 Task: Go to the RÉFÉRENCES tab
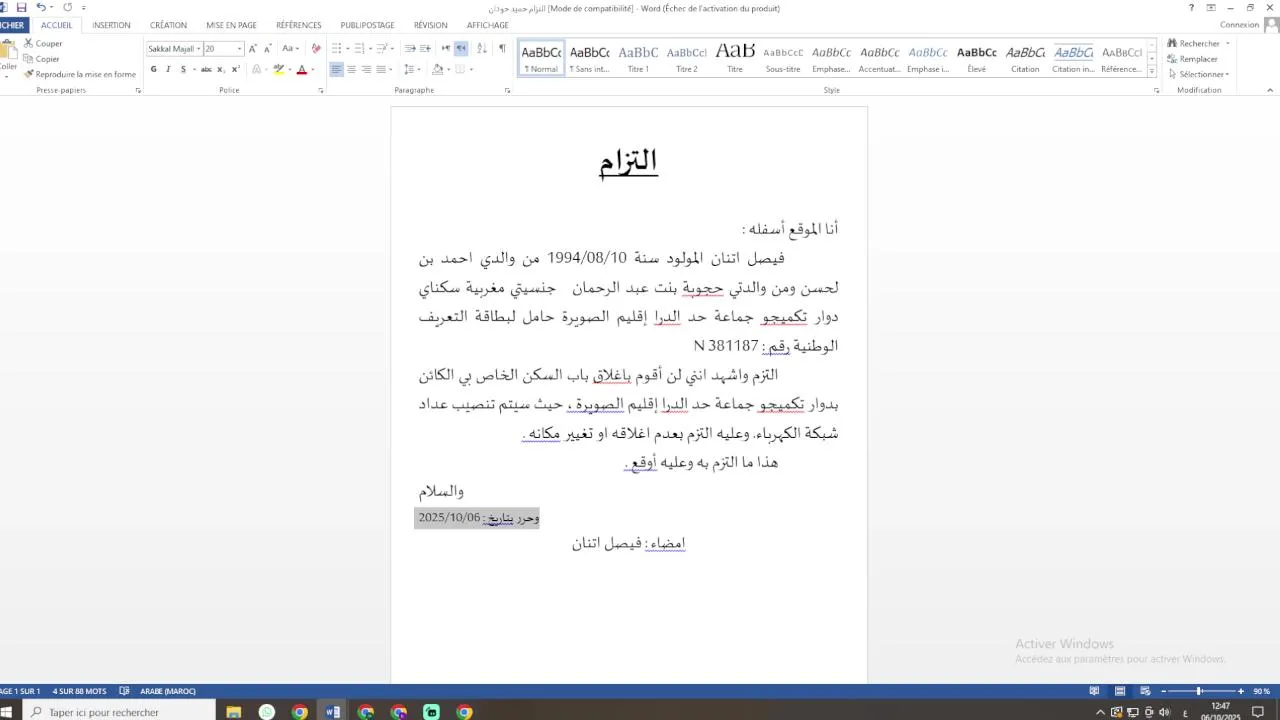299,25
